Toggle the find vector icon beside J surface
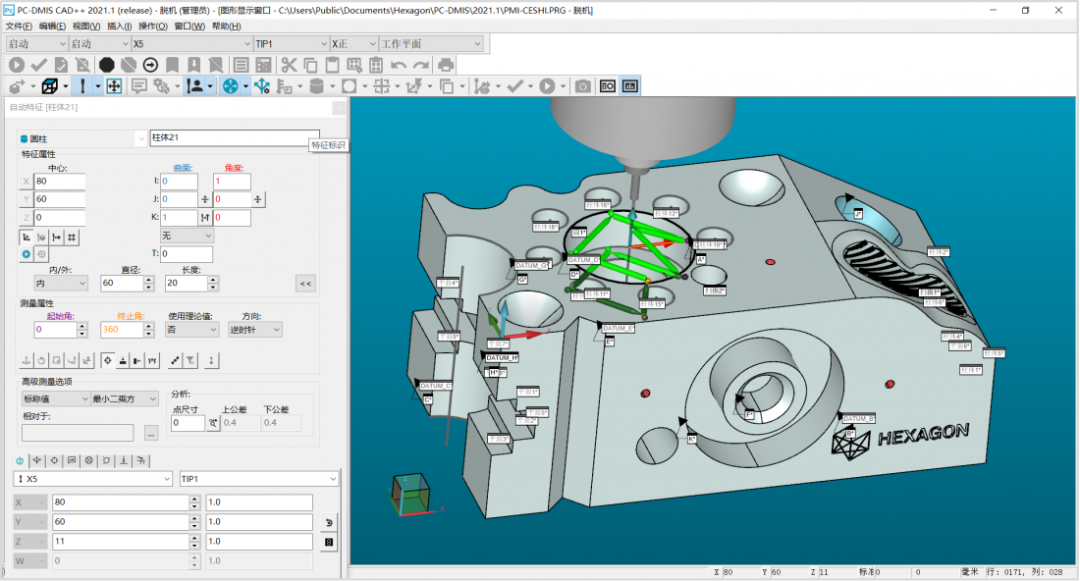 point(205,199)
